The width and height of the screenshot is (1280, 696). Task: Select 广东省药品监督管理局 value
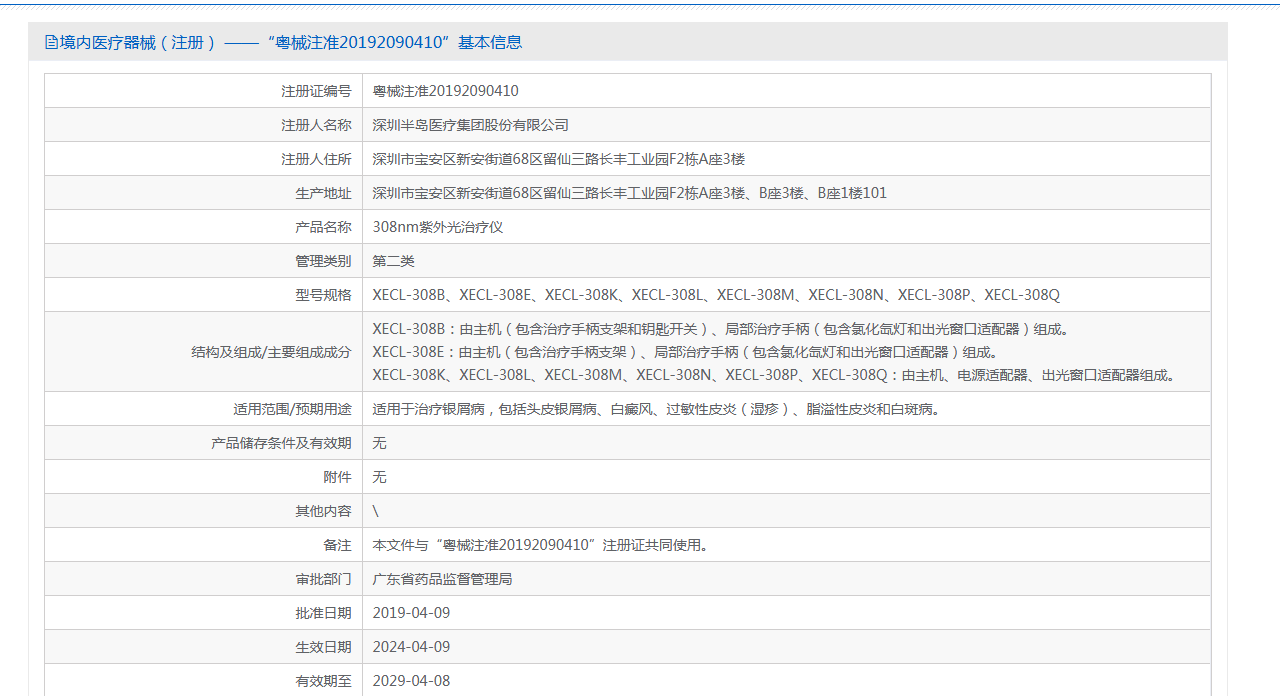(x=443, y=579)
